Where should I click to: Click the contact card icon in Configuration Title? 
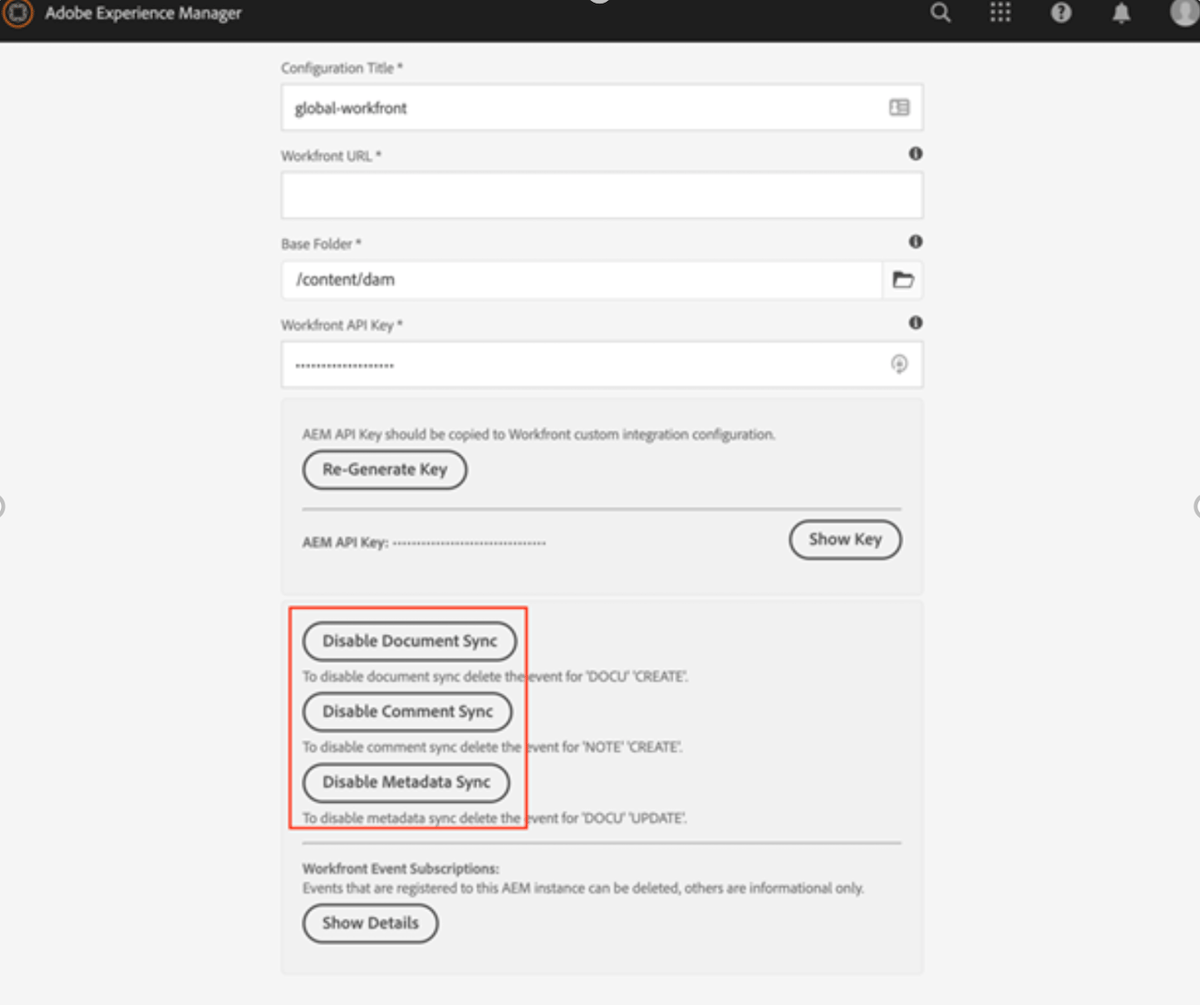pyautogui.click(x=899, y=107)
